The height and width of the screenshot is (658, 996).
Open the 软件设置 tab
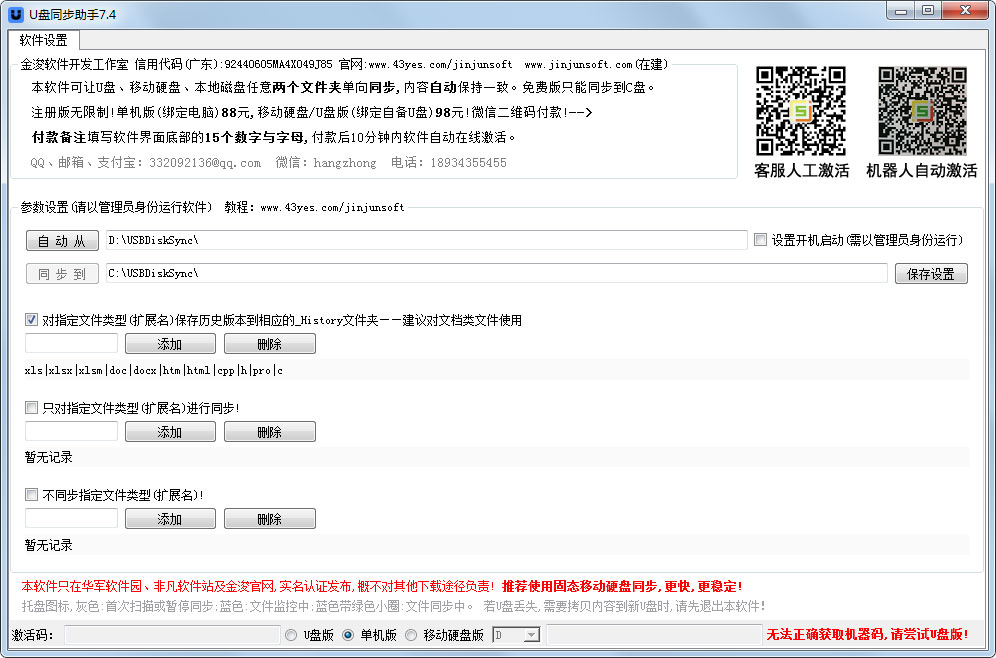pyautogui.click(x=44, y=41)
